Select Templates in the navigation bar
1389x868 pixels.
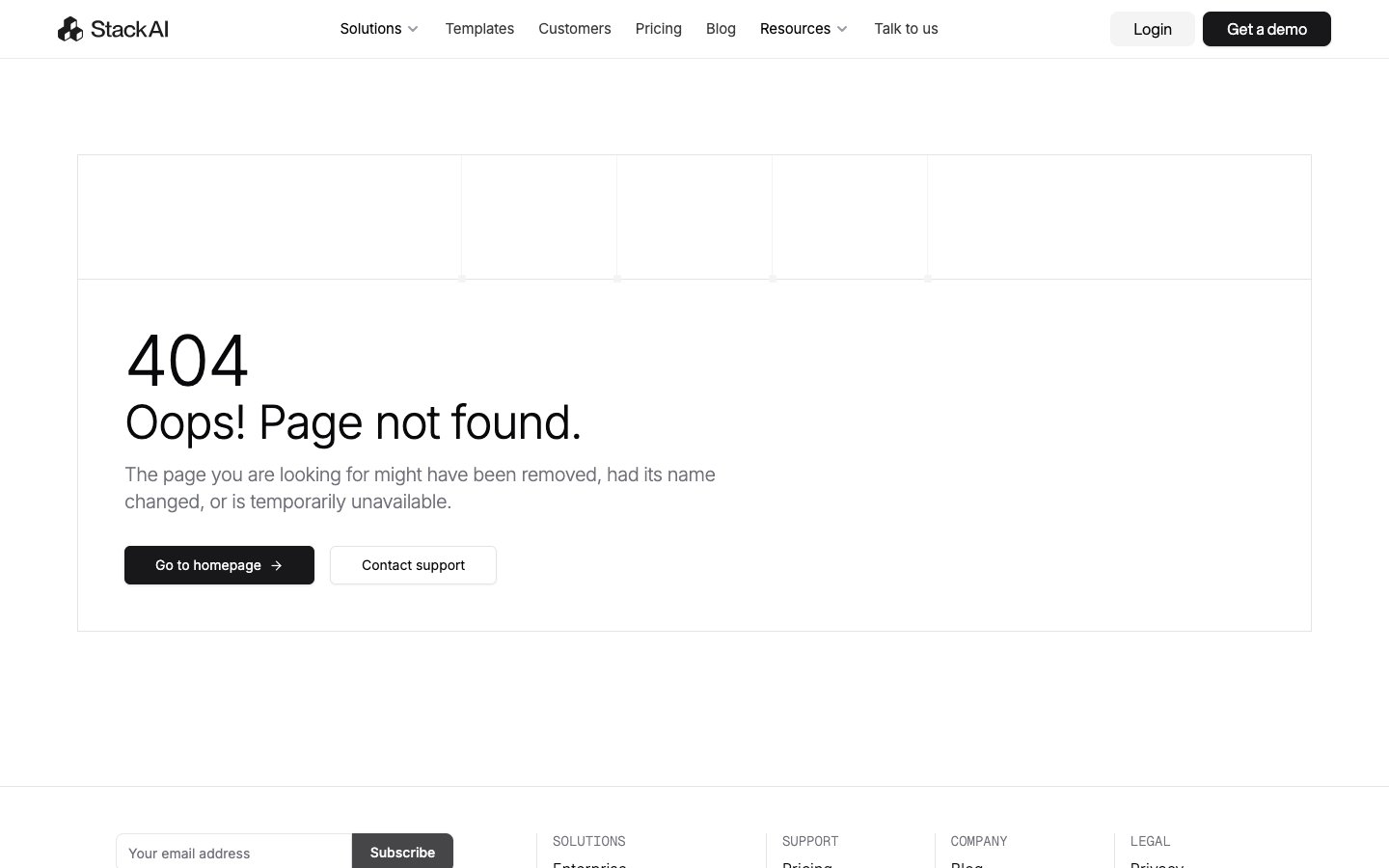[x=479, y=29]
